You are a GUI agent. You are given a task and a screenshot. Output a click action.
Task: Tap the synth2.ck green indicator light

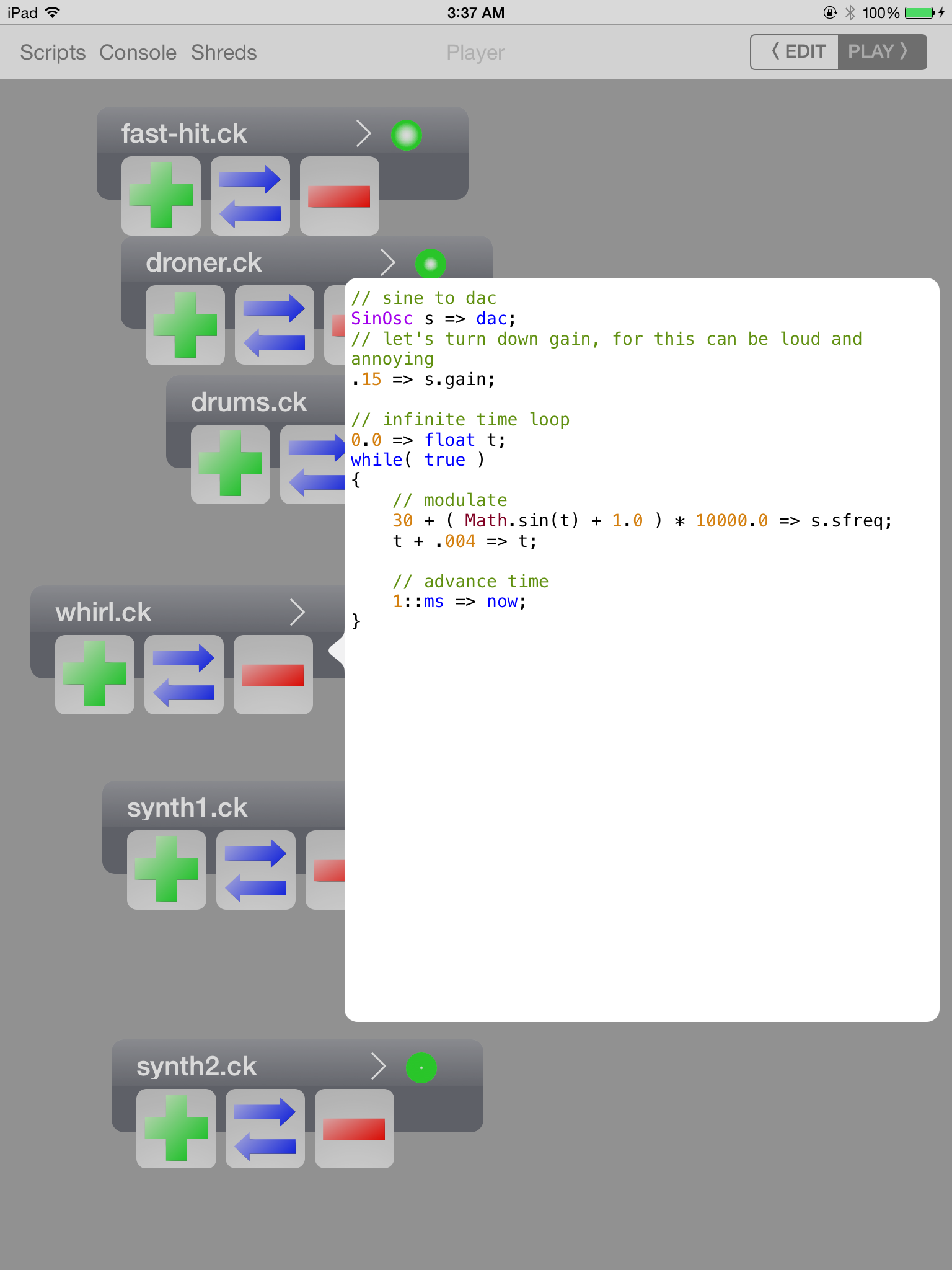[x=421, y=1068]
